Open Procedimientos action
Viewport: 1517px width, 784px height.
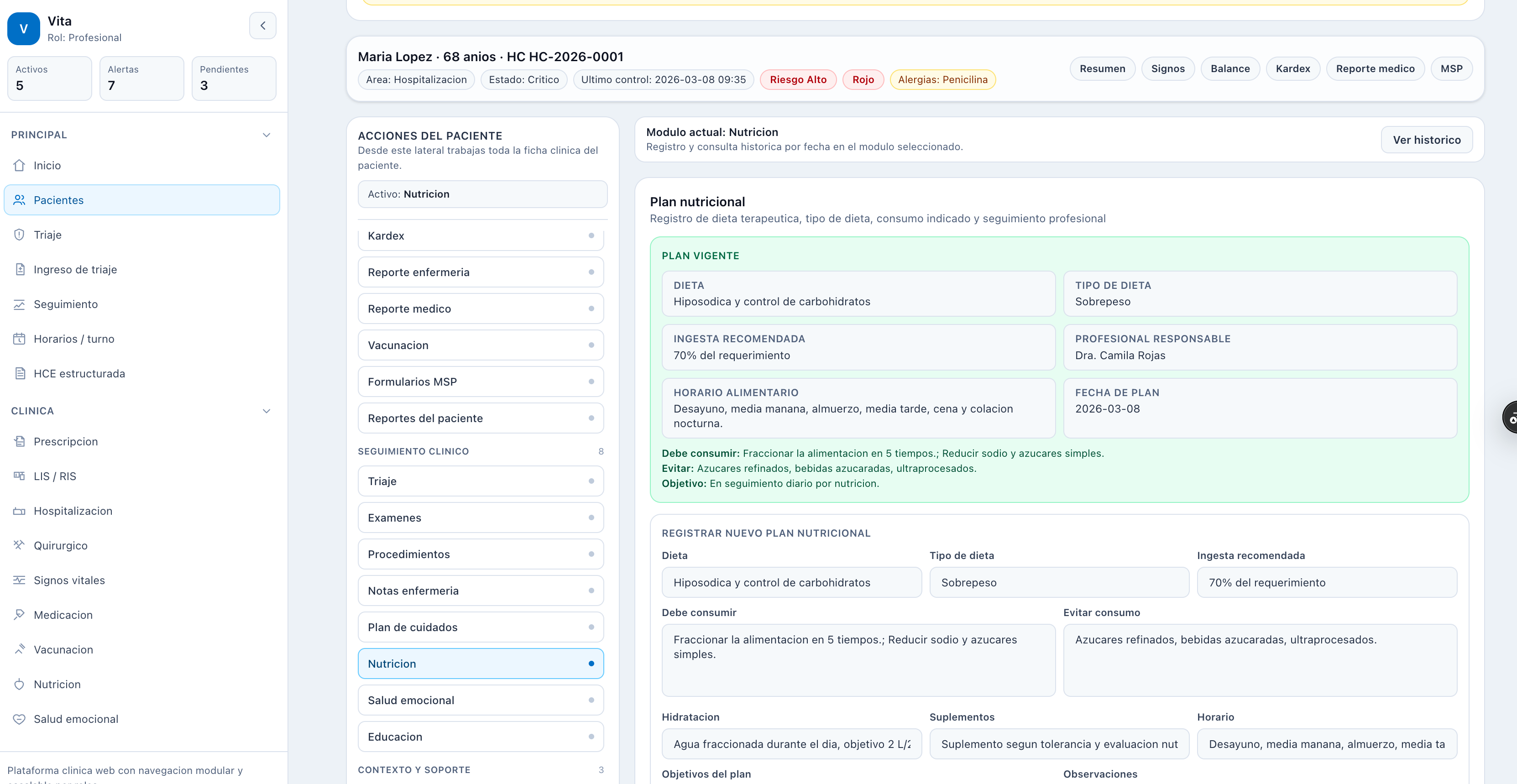coord(481,554)
